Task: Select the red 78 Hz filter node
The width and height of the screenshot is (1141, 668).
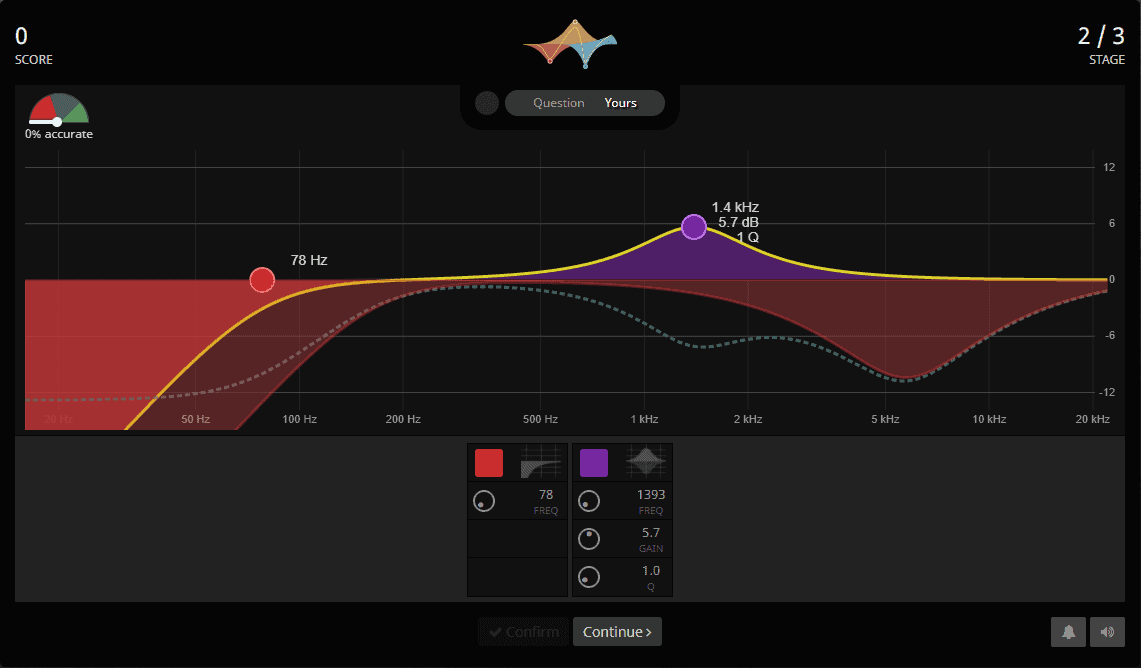Action: 262,280
